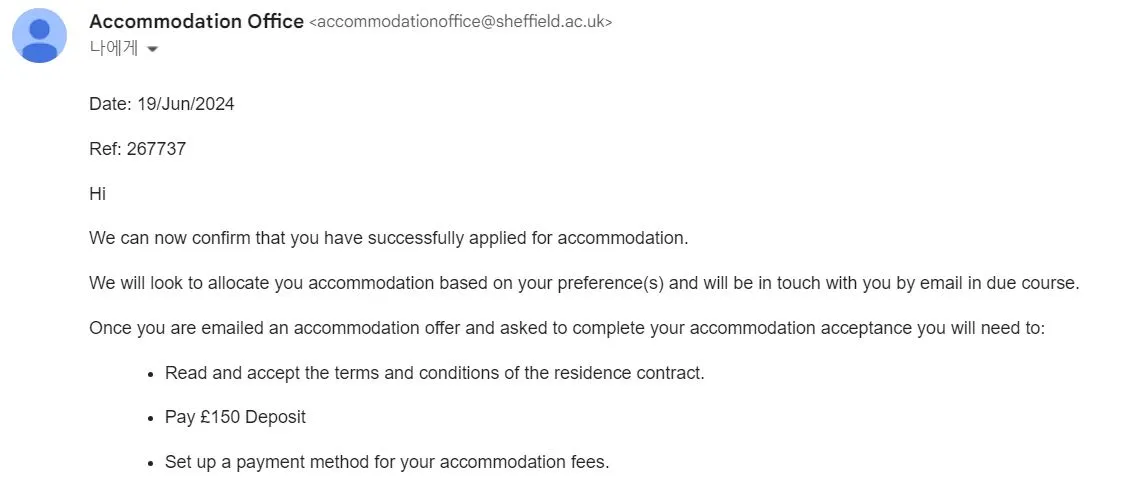Click the accommodationoffice@sheffield.ac.uk email address
Viewport: 1123px width, 478px height.
(461, 22)
